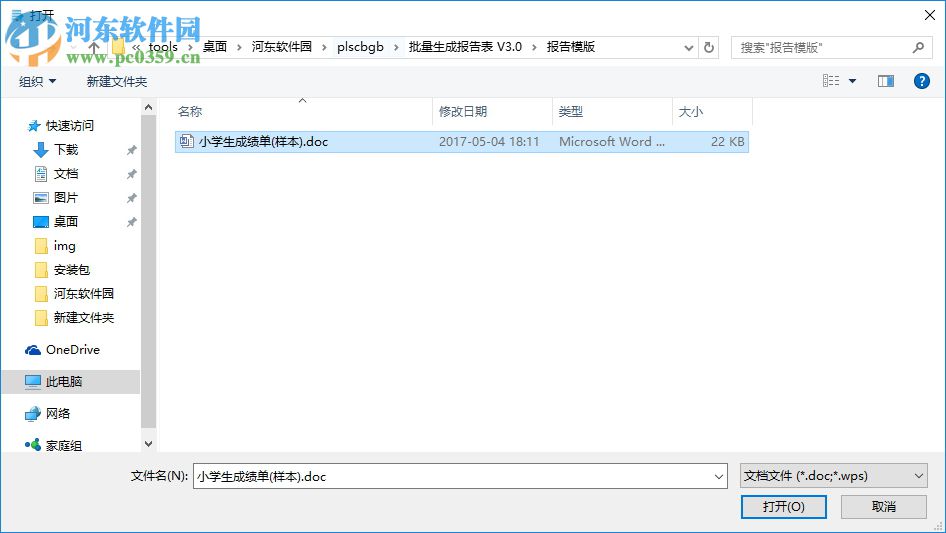This screenshot has height=533, width=946.
Task: Open the img folder in sidebar
Action: click(x=65, y=246)
